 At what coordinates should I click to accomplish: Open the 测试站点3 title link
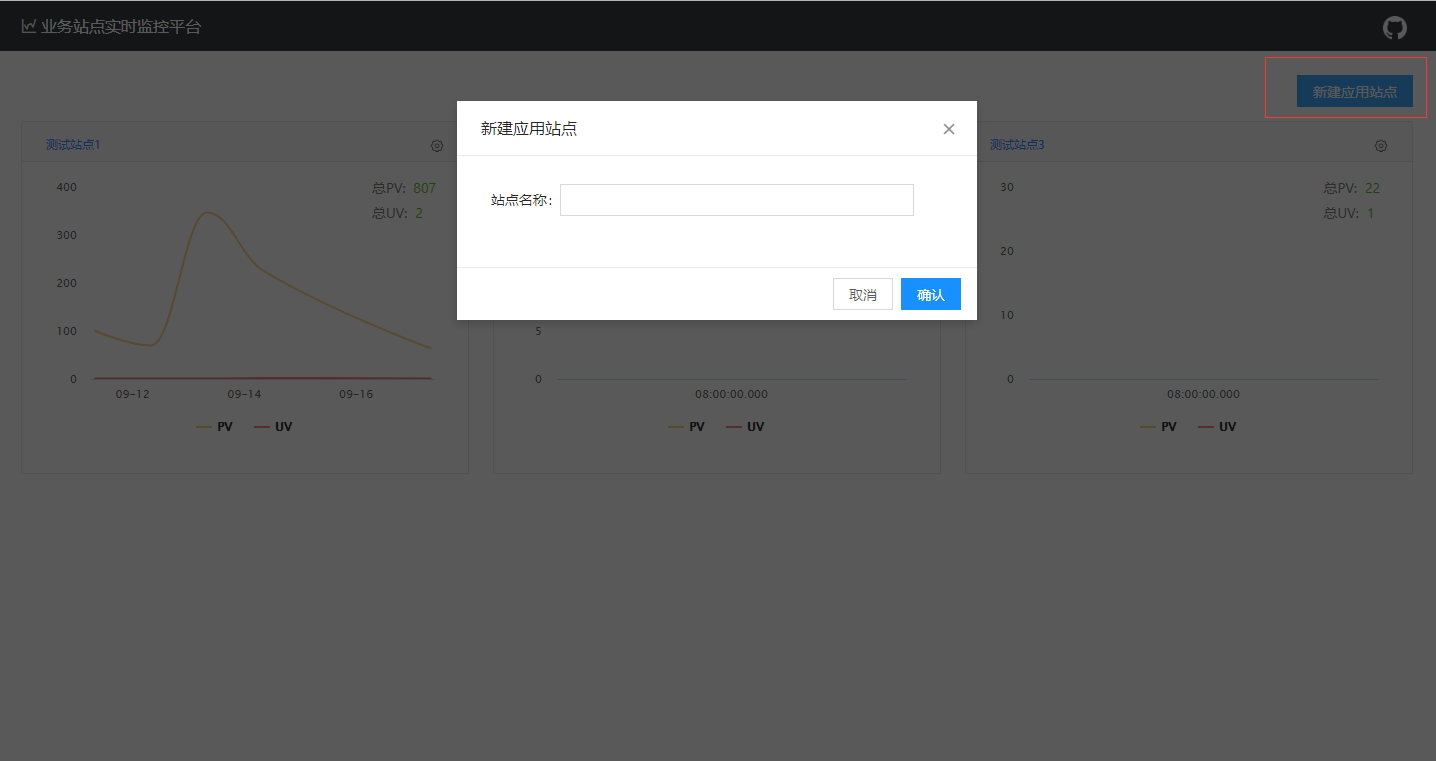coord(1017,145)
